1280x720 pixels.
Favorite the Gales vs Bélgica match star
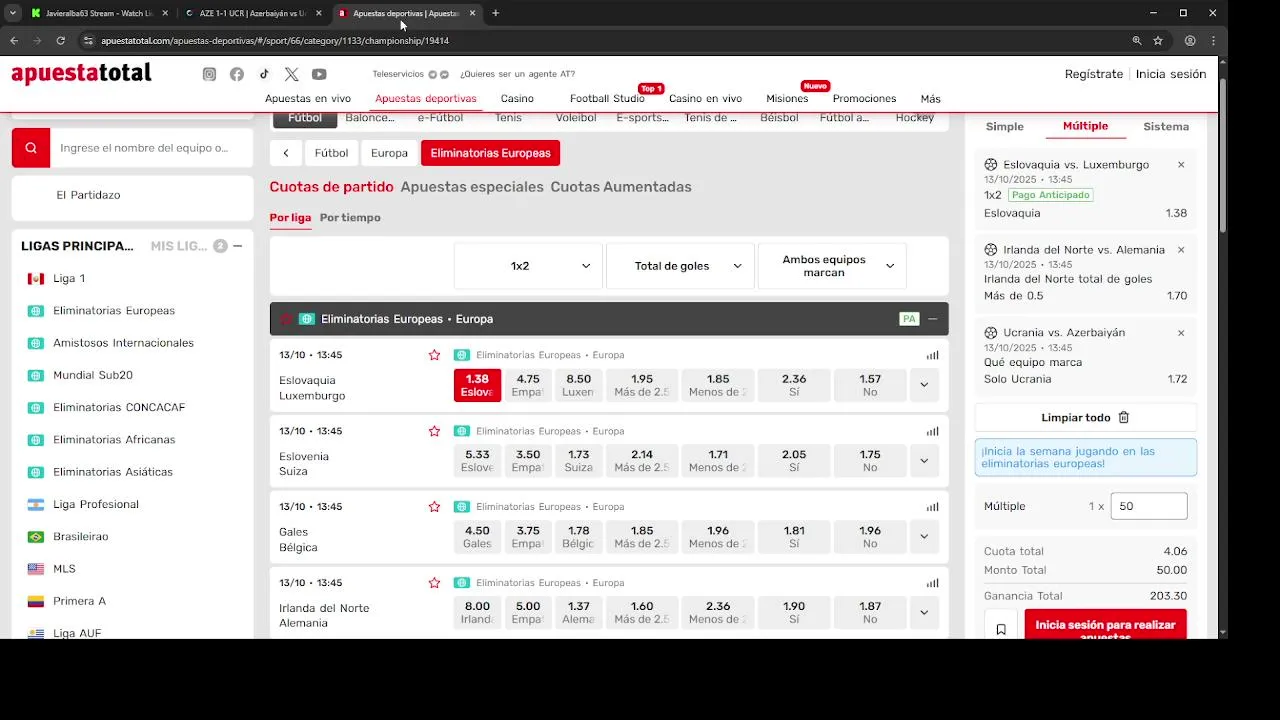pyautogui.click(x=434, y=507)
